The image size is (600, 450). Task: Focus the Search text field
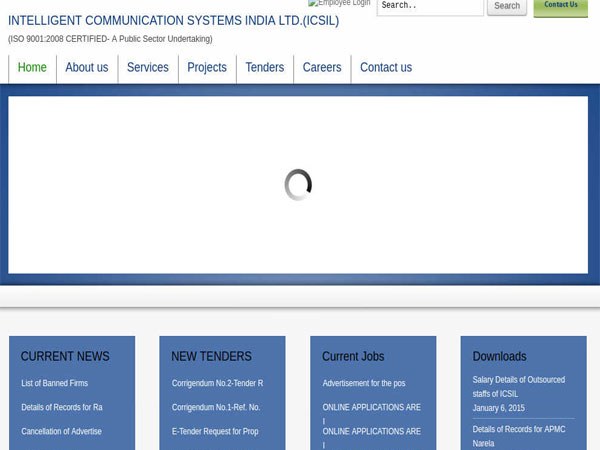[x=429, y=6]
